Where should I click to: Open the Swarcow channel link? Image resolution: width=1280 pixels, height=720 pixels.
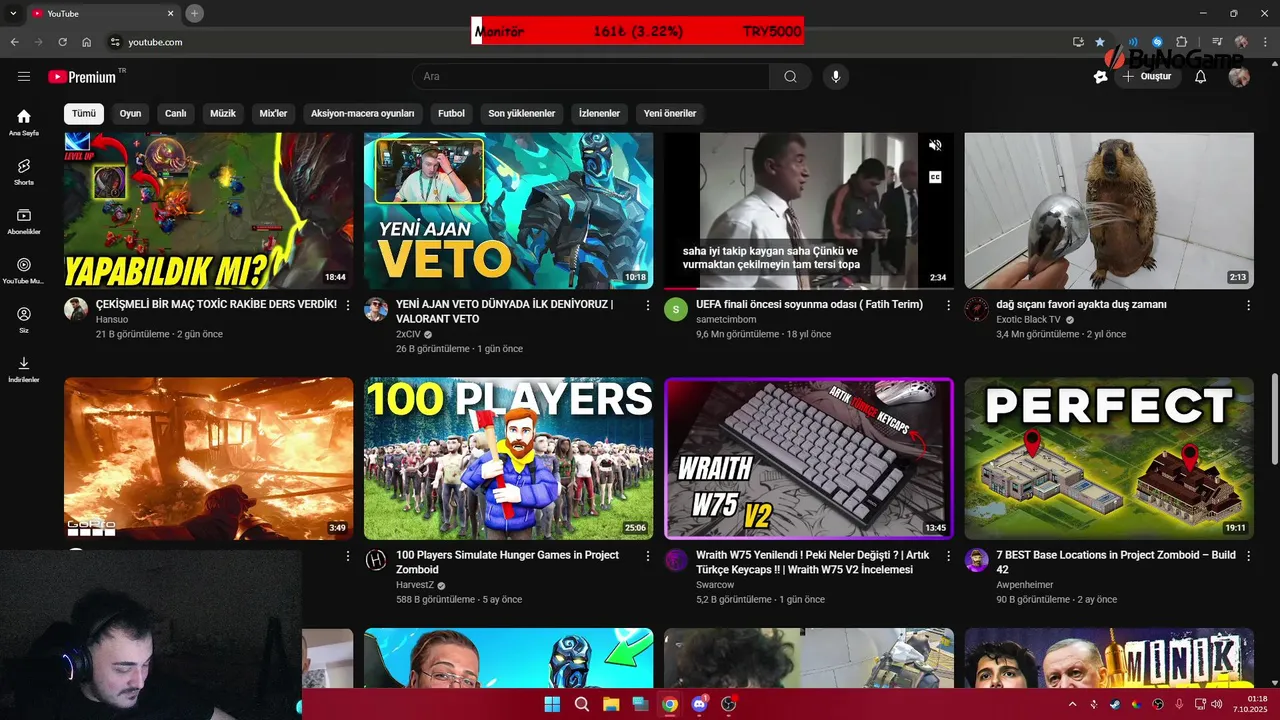715,585
